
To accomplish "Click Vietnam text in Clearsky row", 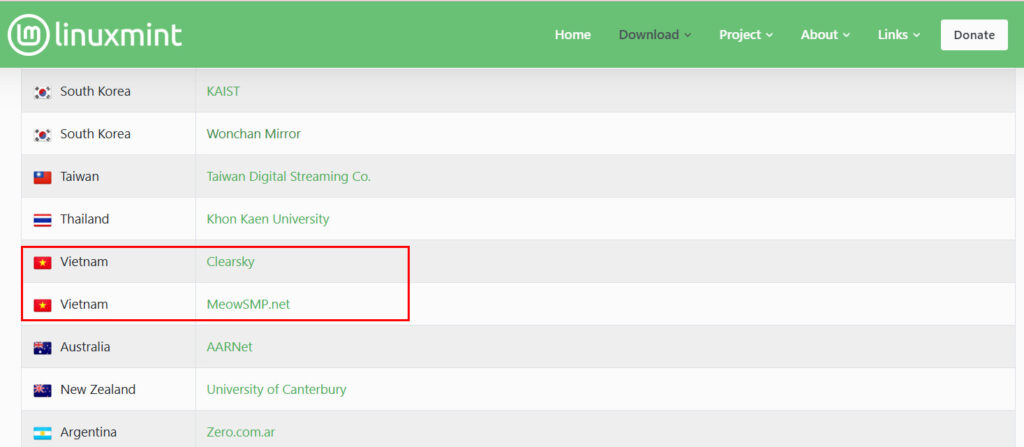I will 84,262.
